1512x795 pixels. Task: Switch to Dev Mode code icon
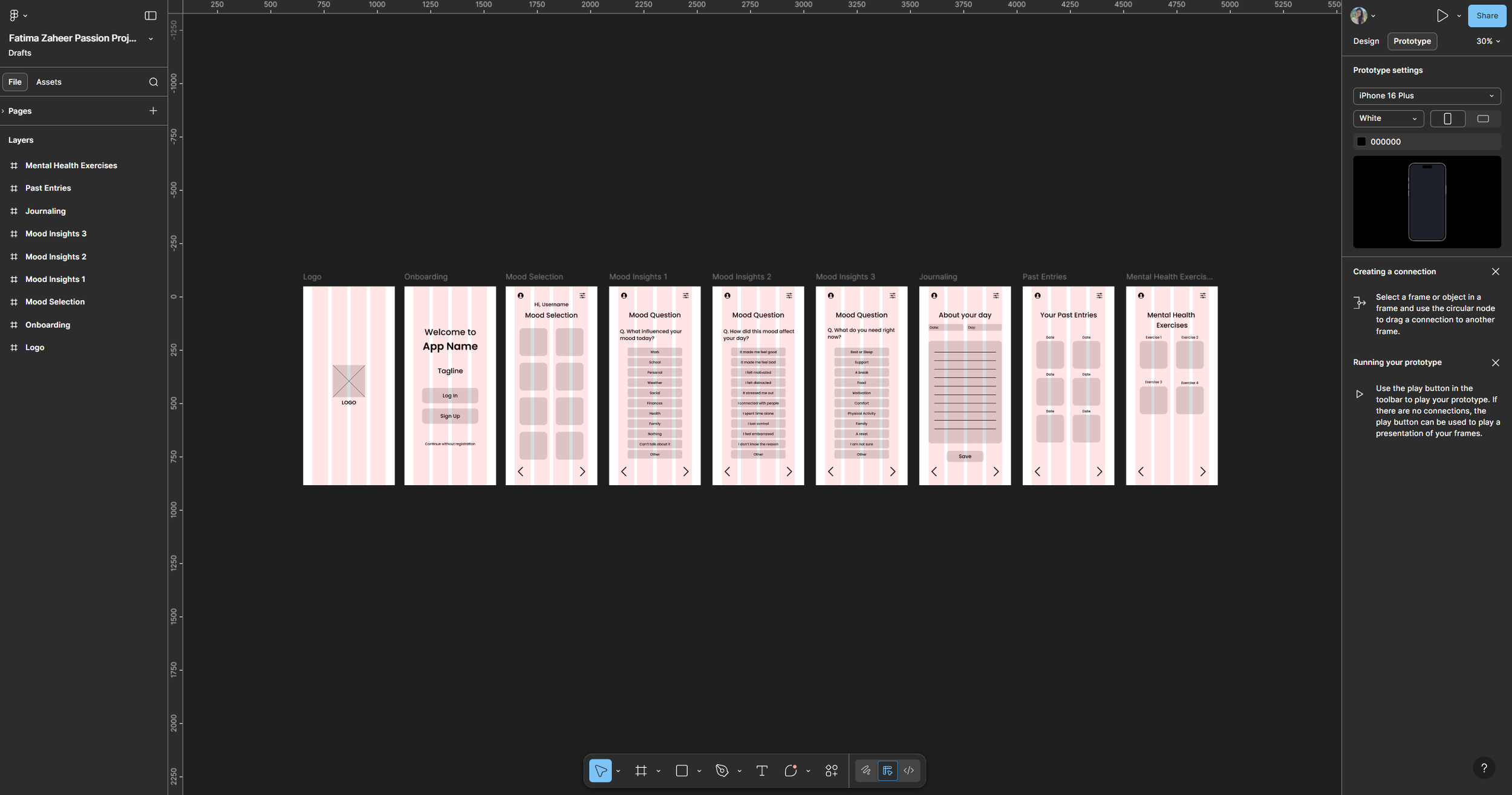click(x=908, y=770)
